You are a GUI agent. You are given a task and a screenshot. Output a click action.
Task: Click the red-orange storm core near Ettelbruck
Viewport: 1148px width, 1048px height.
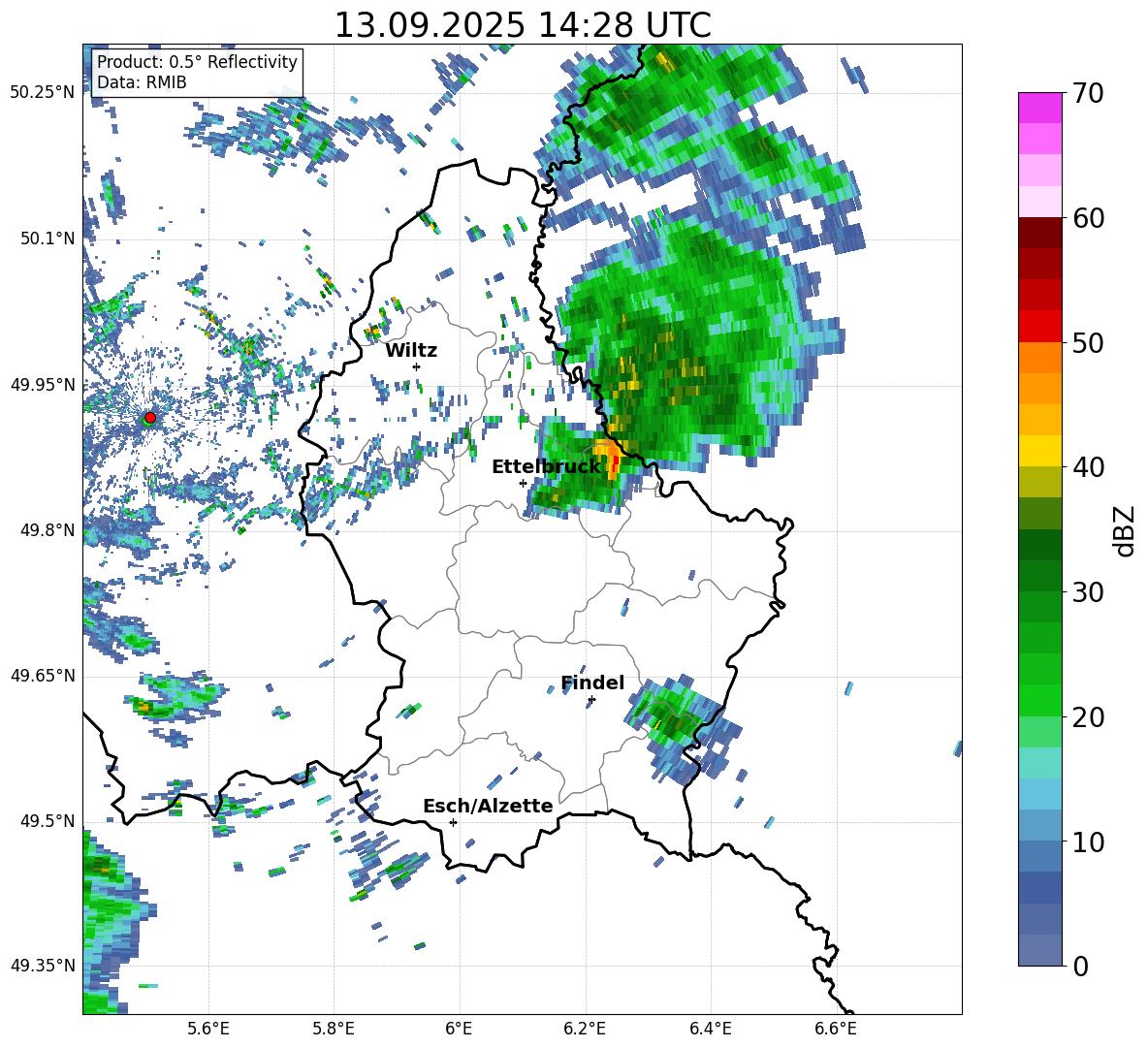tap(612, 460)
